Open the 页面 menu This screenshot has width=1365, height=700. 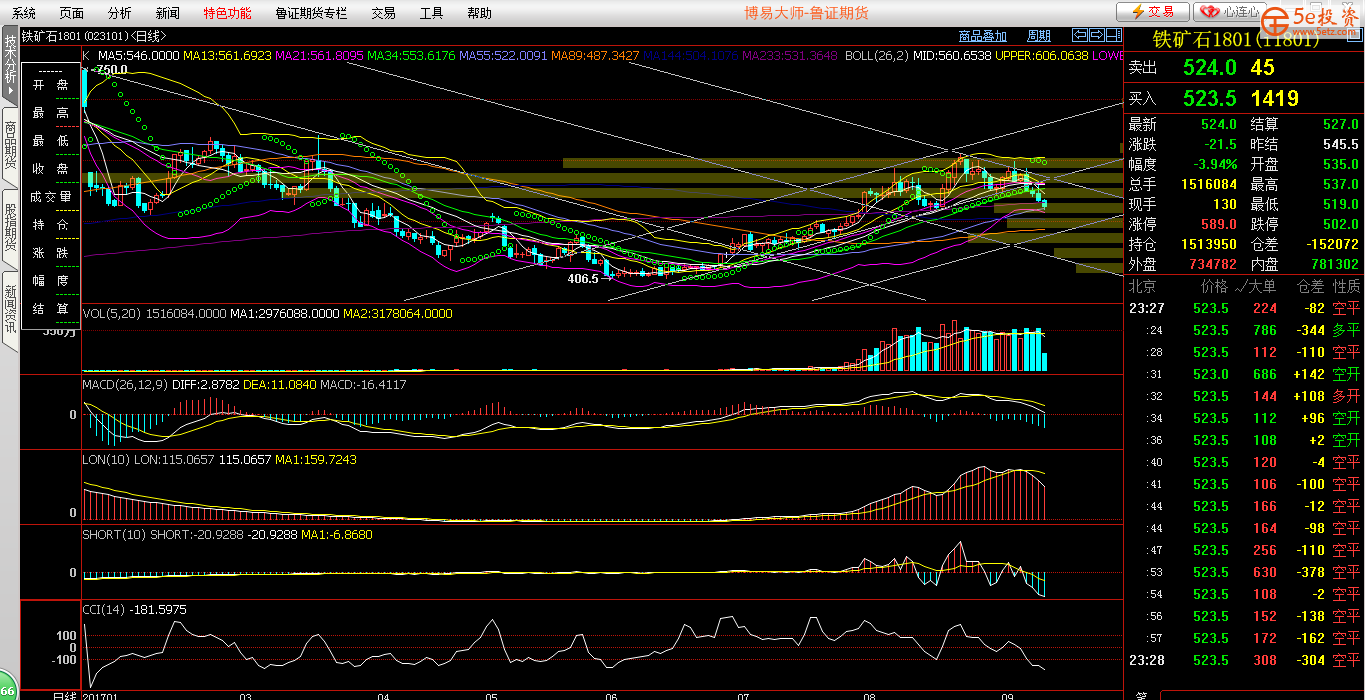tap(72, 13)
